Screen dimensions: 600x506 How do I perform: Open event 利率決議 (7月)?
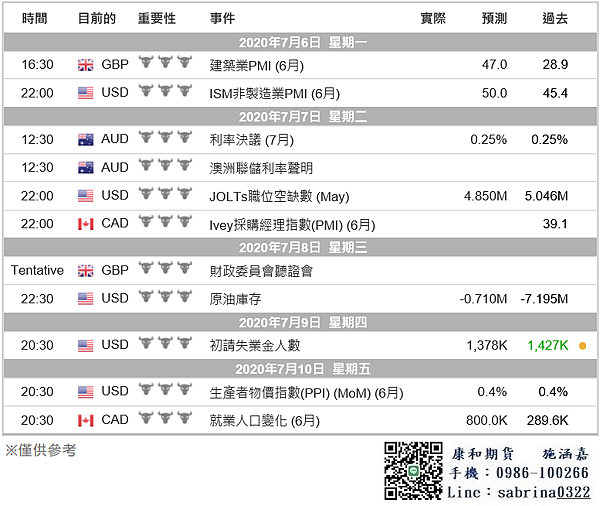(251, 140)
